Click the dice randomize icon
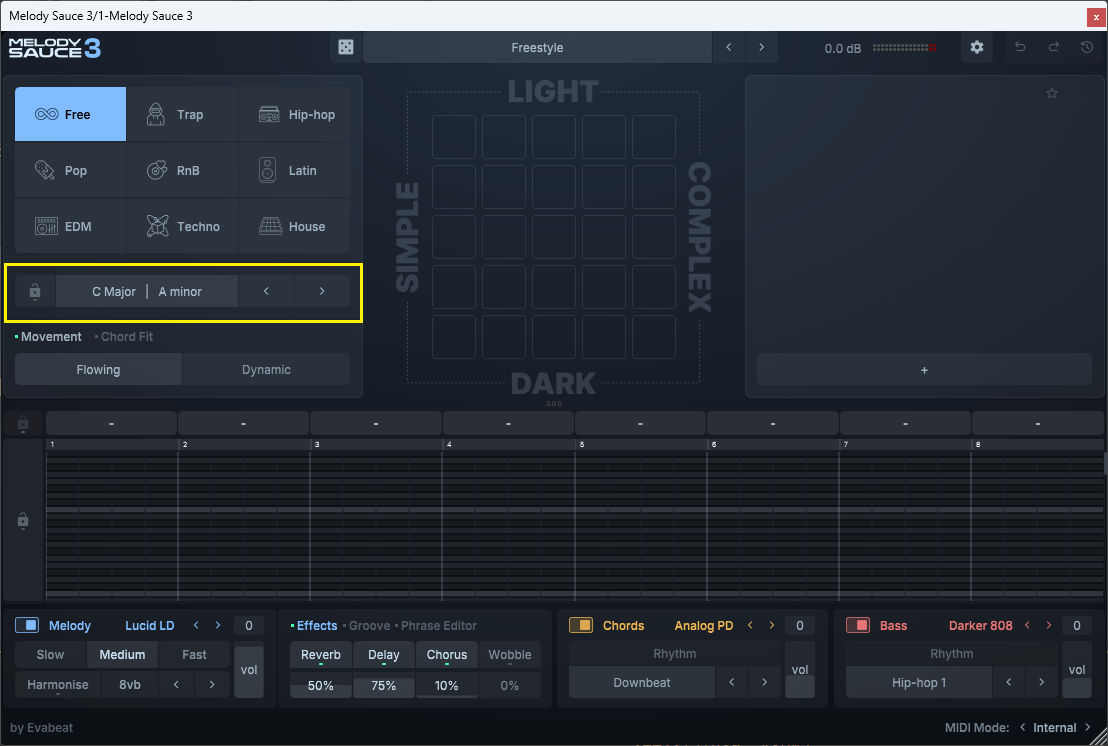The height and width of the screenshot is (746, 1108). point(345,48)
